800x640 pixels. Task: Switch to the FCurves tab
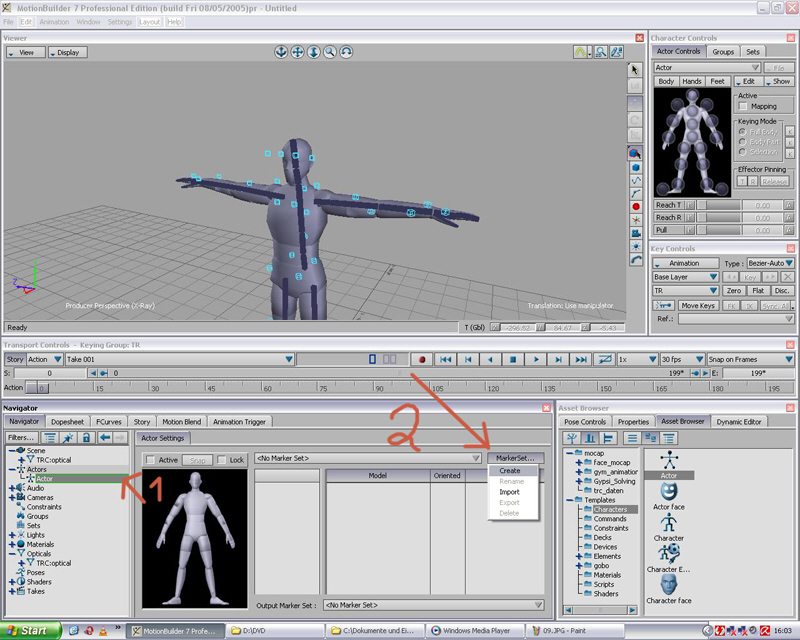pyautogui.click(x=108, y=422)
